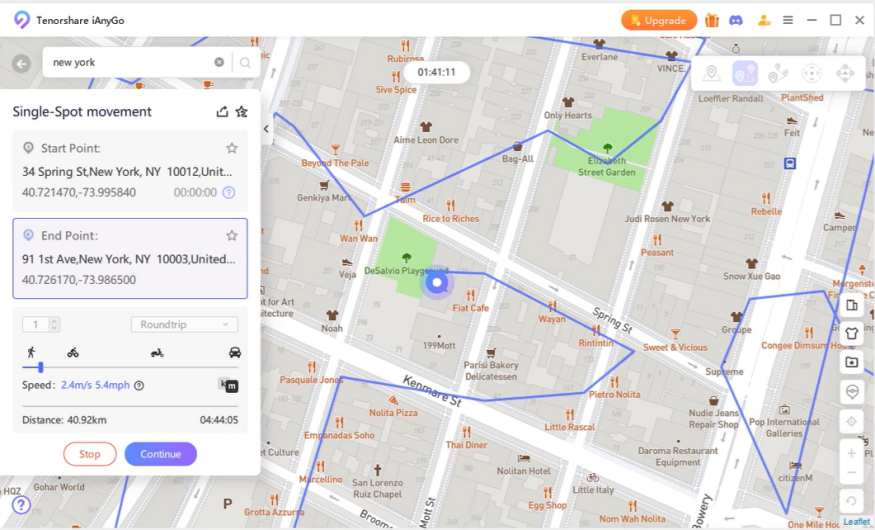
Task: Click the search magnifier icon
Action: click(x=245, y=62)
